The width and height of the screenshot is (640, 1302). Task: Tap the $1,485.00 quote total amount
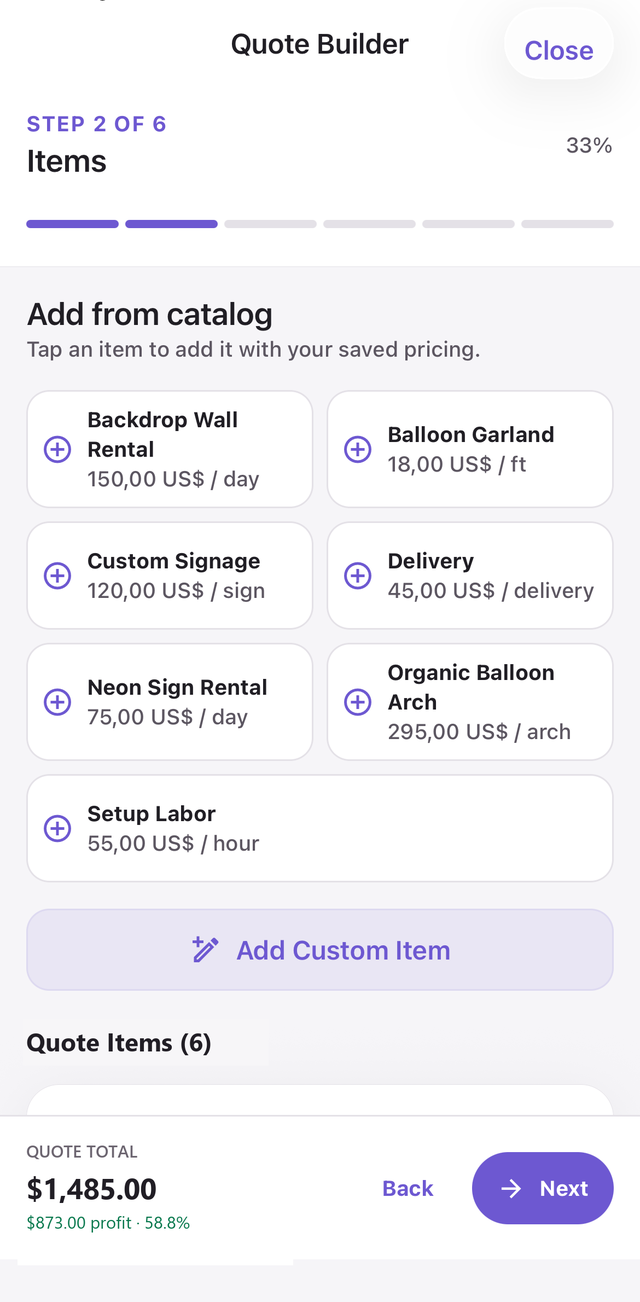pyautogui.click(x=92, y=1189)
